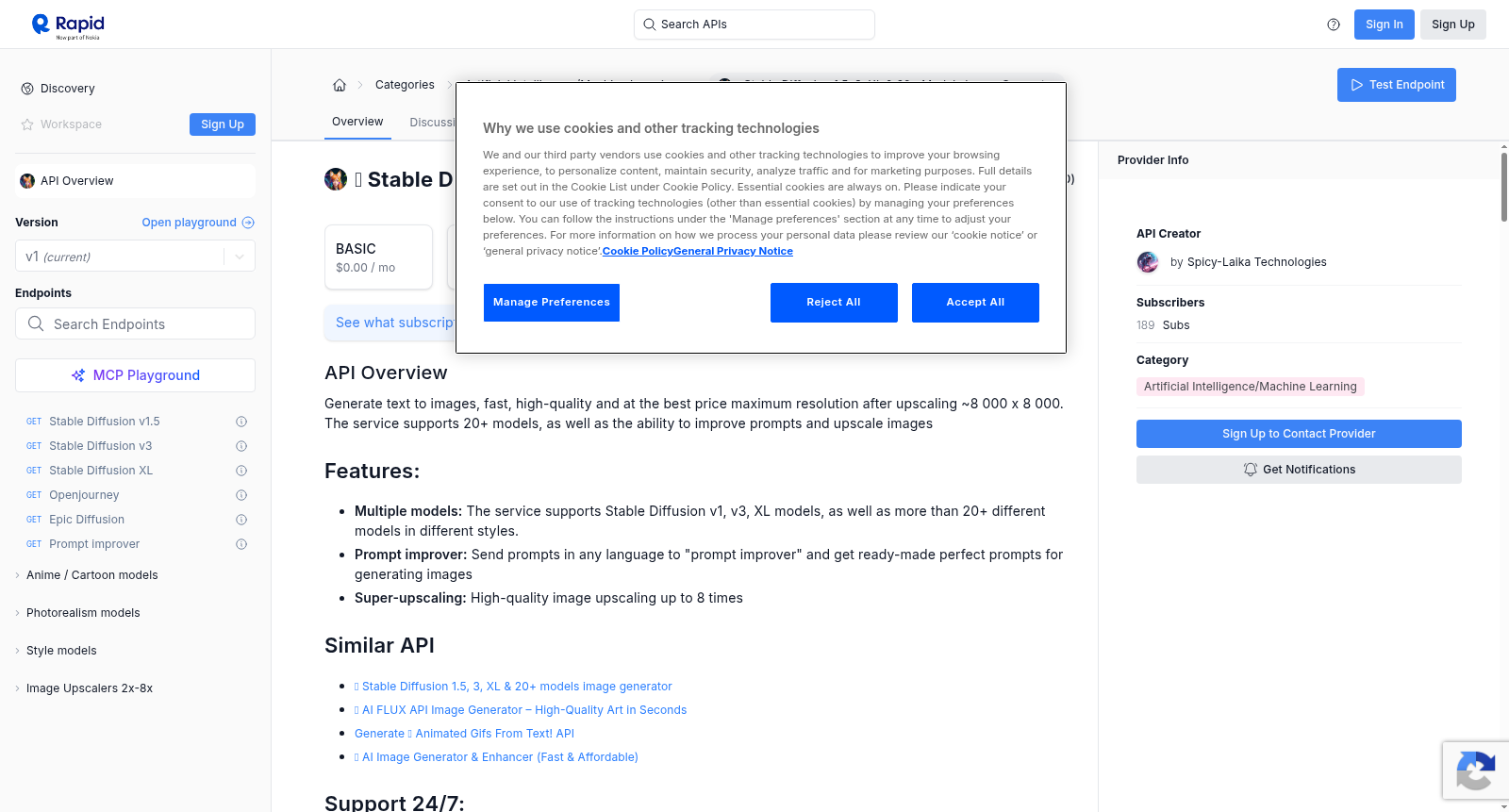
Task: Open Generate Animated Gifs From Text link
Action: [464, 734]
